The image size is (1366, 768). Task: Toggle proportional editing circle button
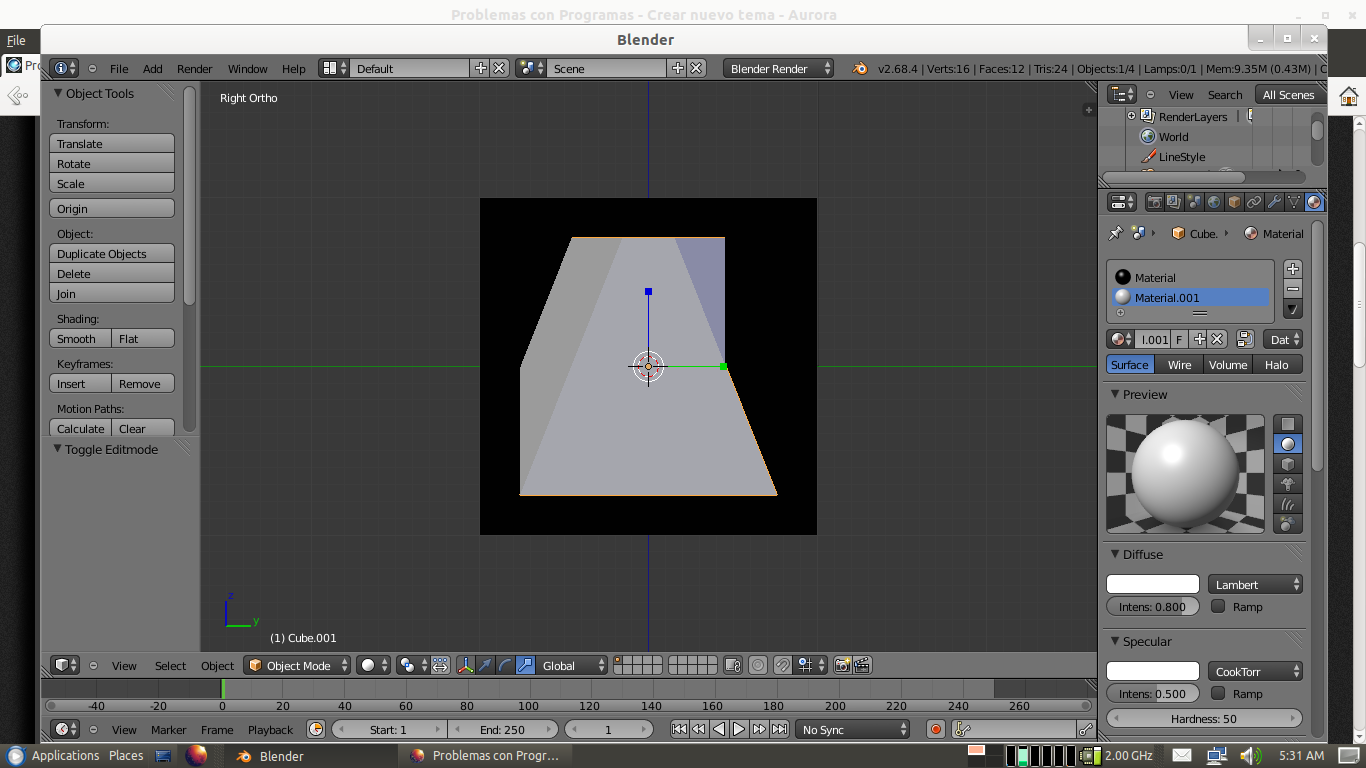coord(758,665)
